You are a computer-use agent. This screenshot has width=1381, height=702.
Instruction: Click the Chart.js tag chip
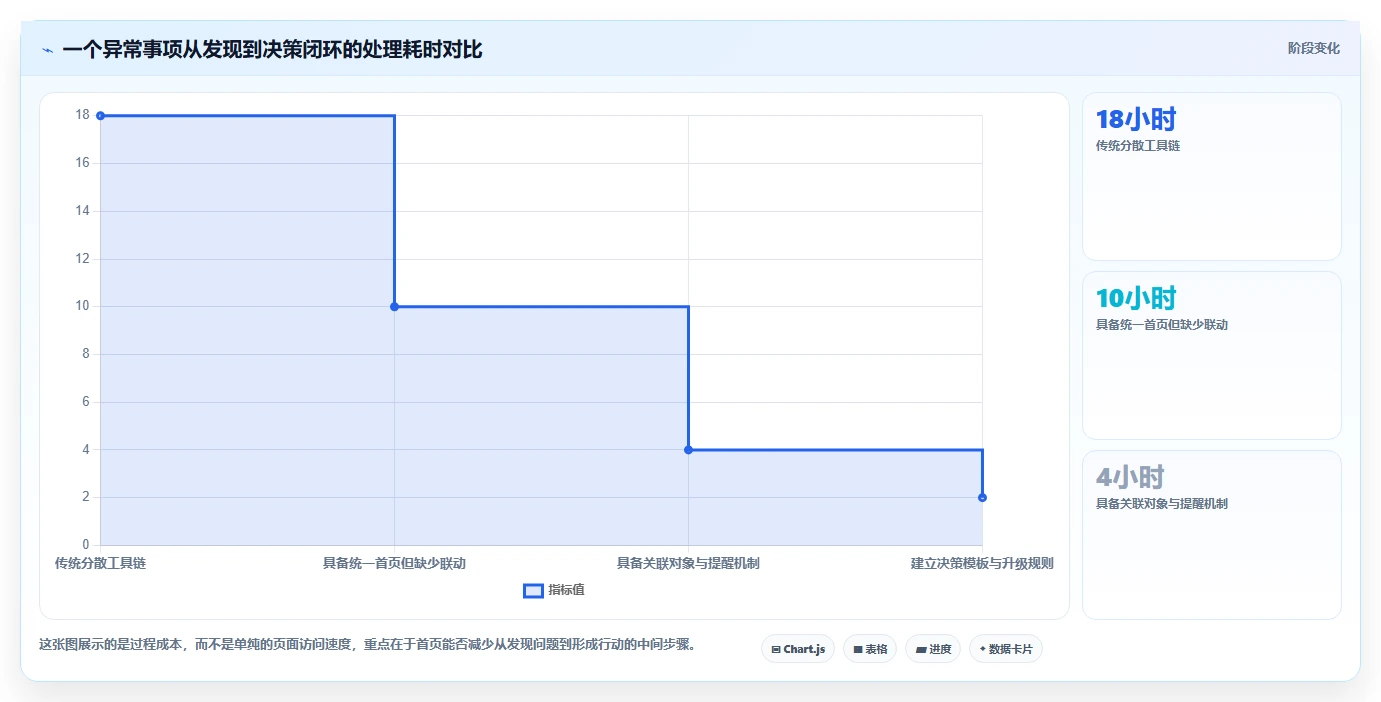tap(797, 649)
